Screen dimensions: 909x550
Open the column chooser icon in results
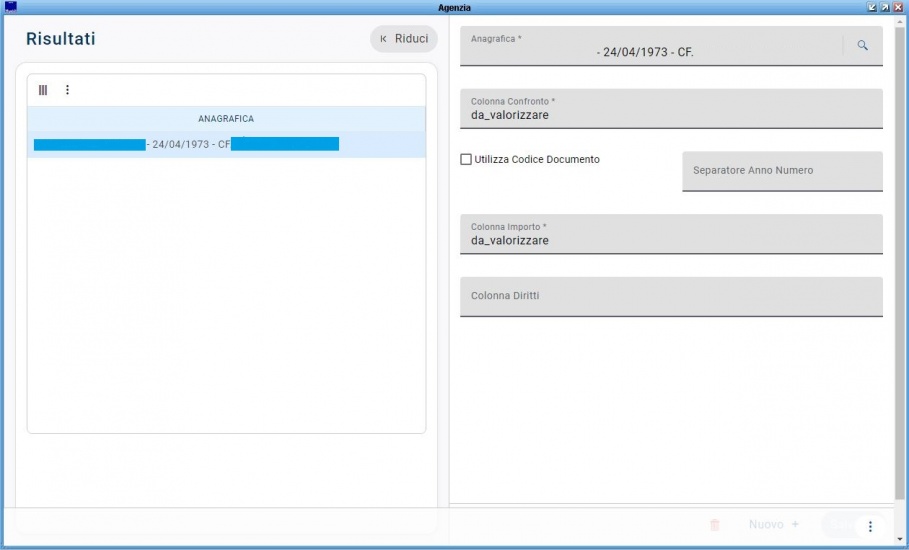click(x=43, y=90)
